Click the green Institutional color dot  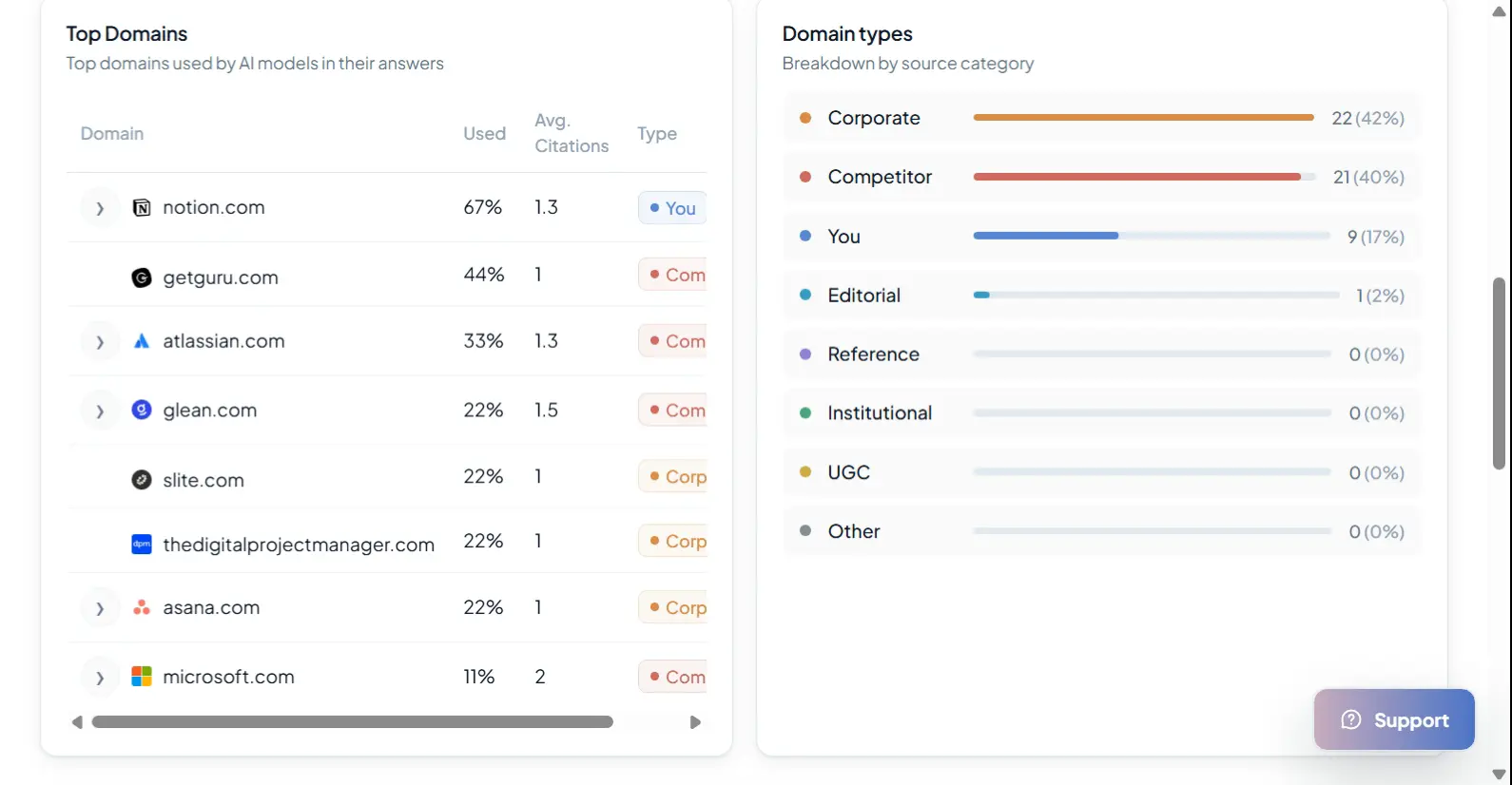pyautogui.click(x=805, y=412)
